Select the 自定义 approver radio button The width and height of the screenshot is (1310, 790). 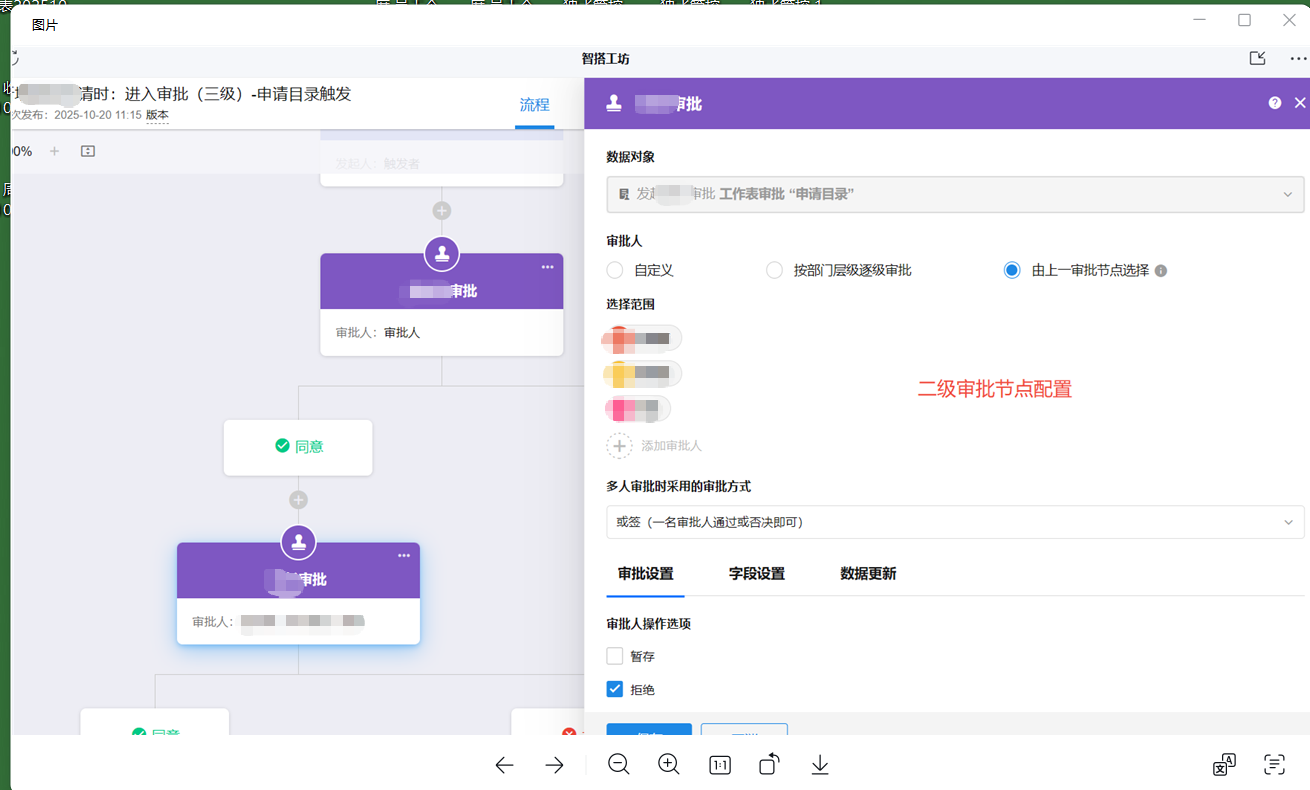[615, 270]
